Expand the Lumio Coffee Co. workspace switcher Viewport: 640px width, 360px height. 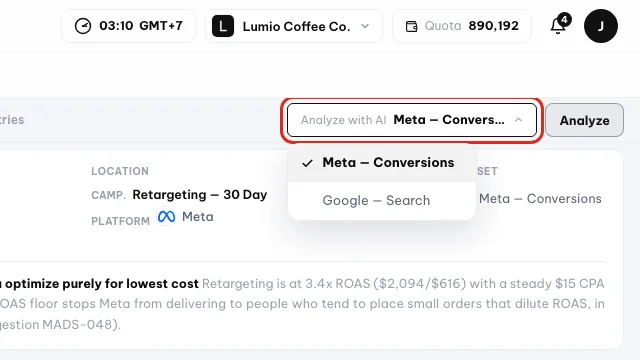(294, 26)
